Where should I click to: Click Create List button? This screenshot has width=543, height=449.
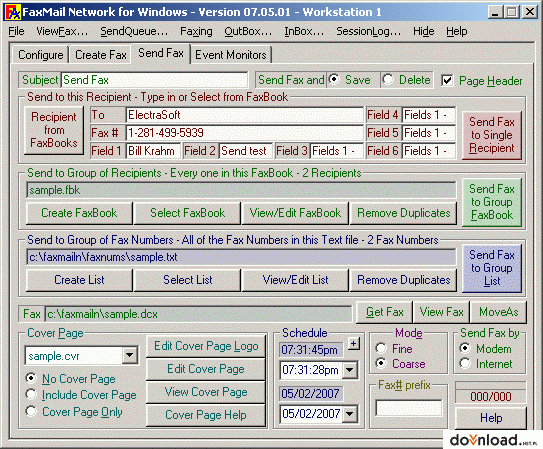[79, 280]
